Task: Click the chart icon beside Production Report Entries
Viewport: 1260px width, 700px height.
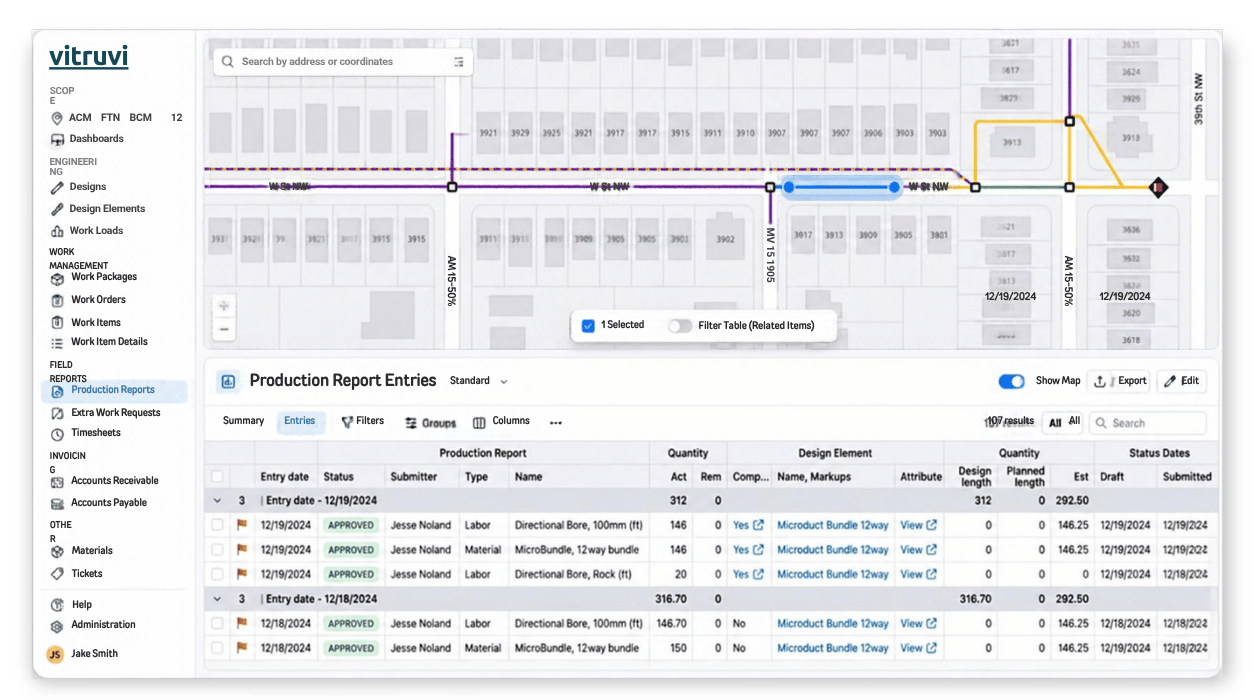Action: [x=228, y=381]
